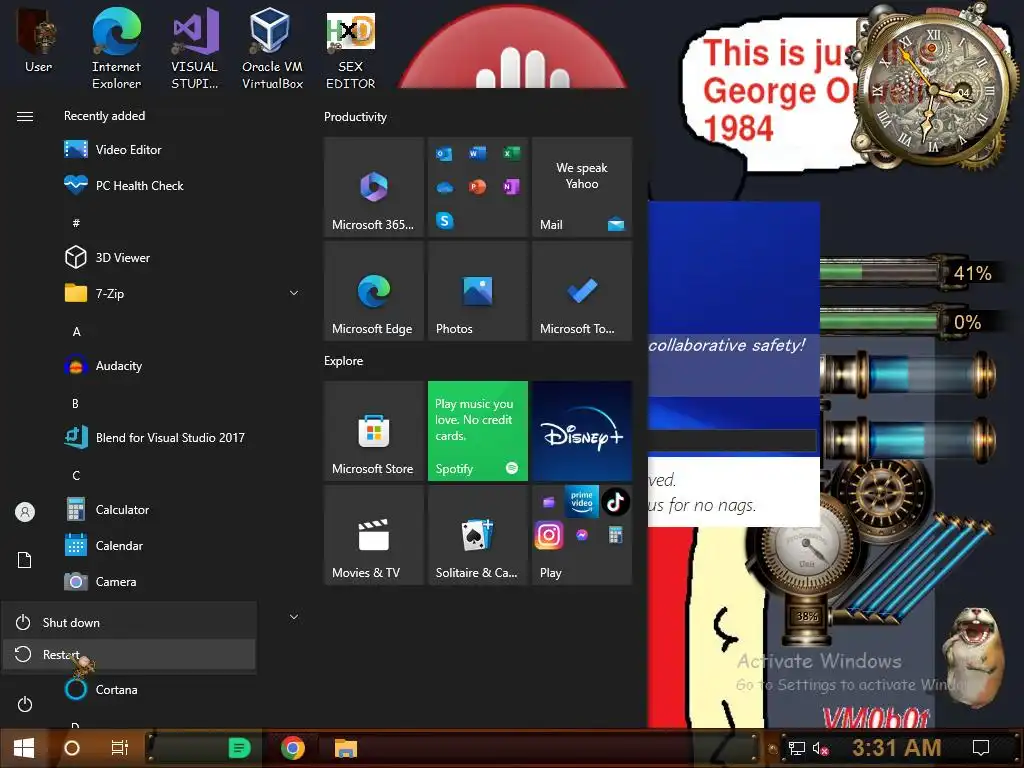Click the muted volume icon in tray
The height and width of the screenshot is (768, 1024).
click(x=821, y=748)
